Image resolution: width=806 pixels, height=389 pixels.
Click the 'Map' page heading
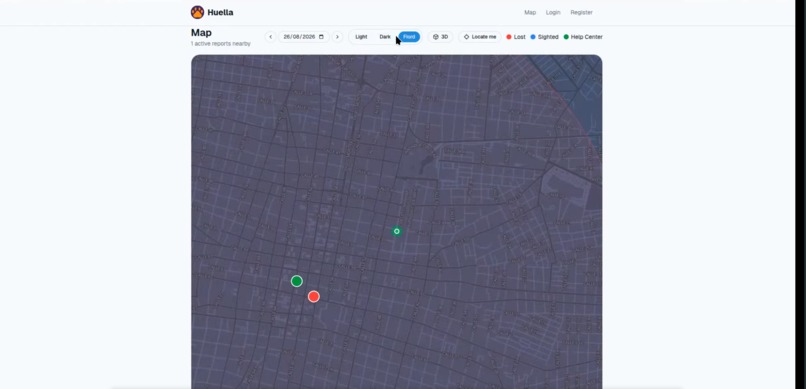[201, 32]
